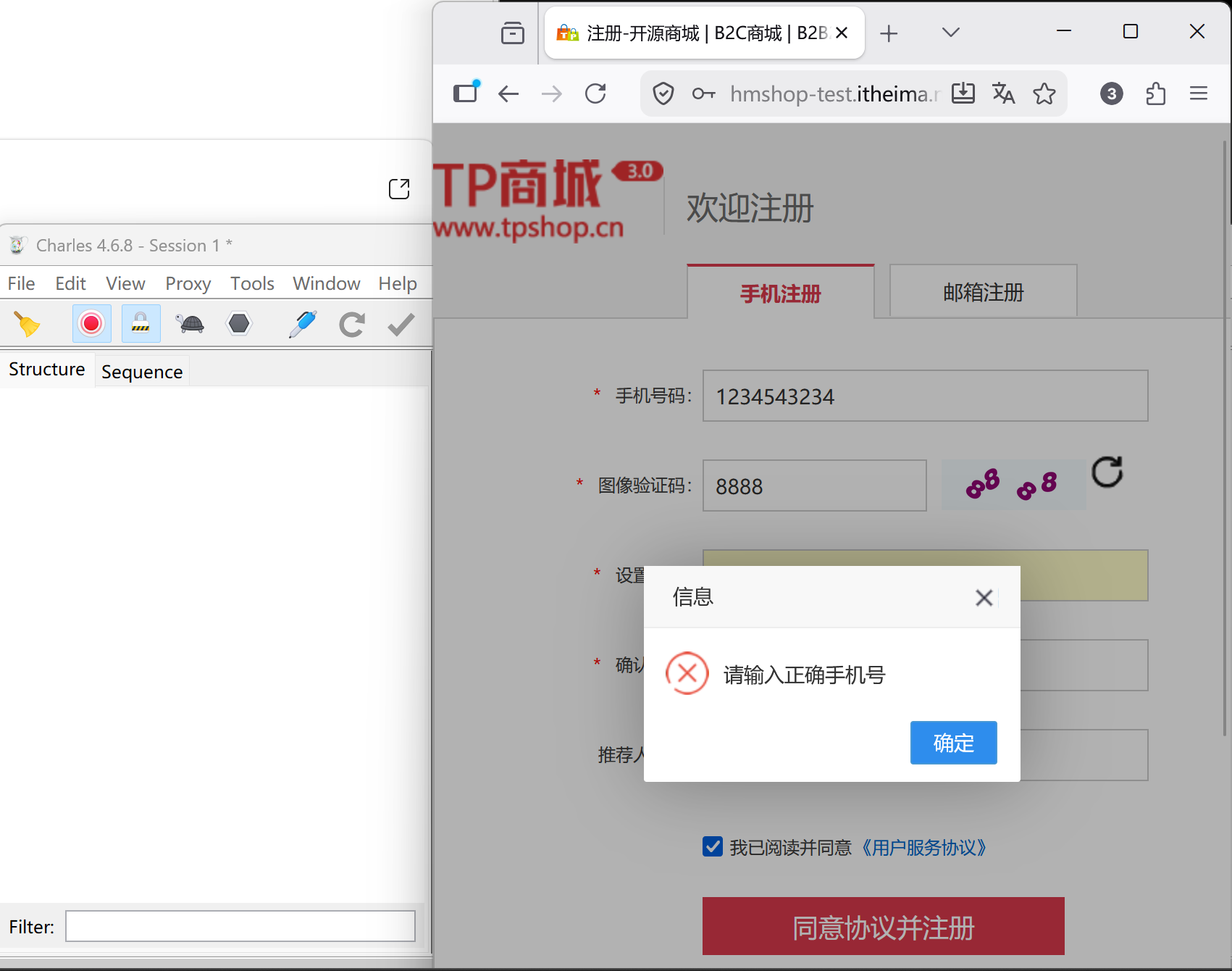Screen dimensions: 1232x971
Task: Uncheck the 我已阅读并同意 agreement checkbox
Action: pyautogui.click(x=712, y=847)
